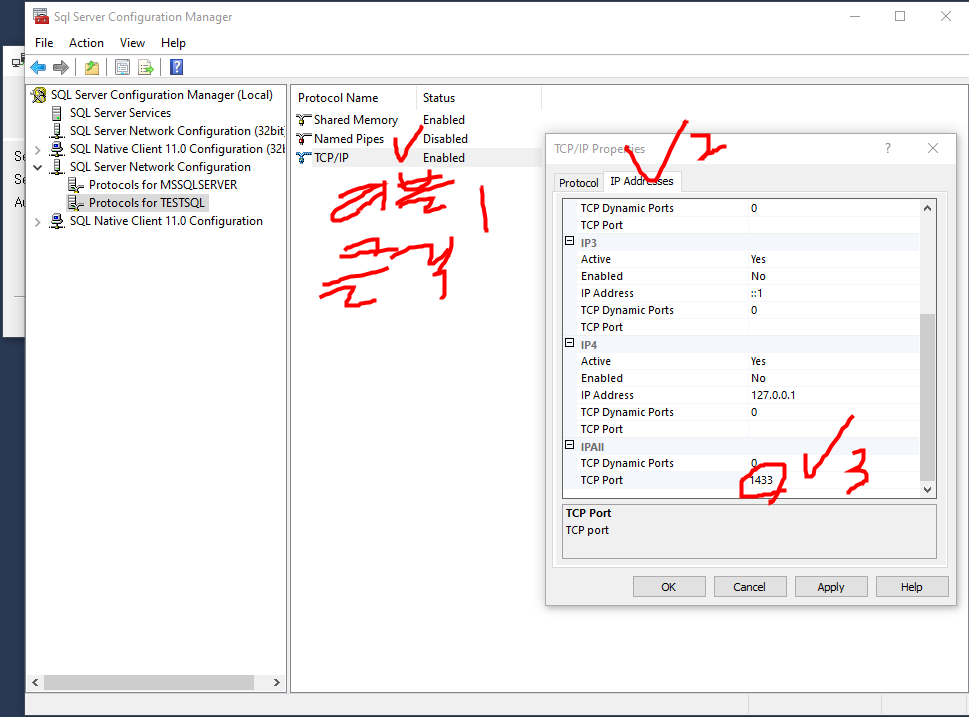Click the properties grid scroll-down arrow
Viewport: 969px width, 717px height.
click(927, 490)
